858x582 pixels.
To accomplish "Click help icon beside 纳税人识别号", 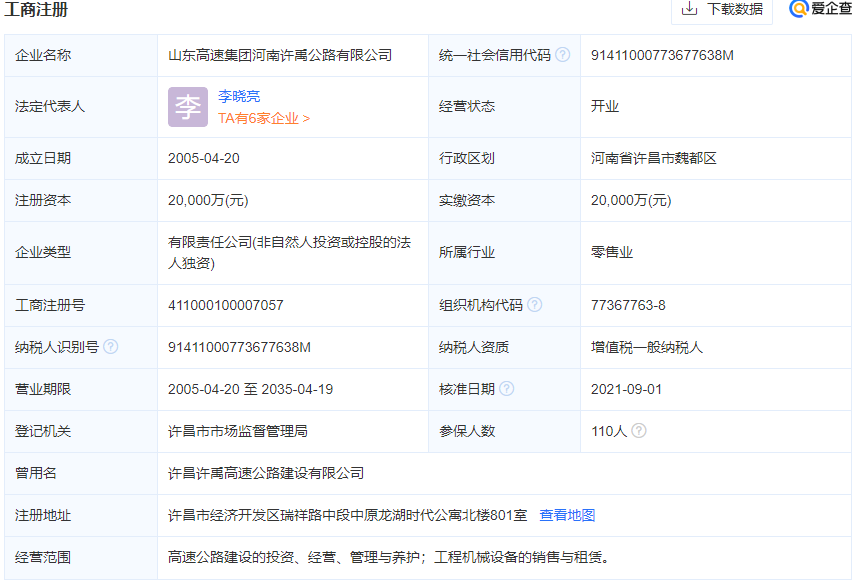I will tap(111, 347).
